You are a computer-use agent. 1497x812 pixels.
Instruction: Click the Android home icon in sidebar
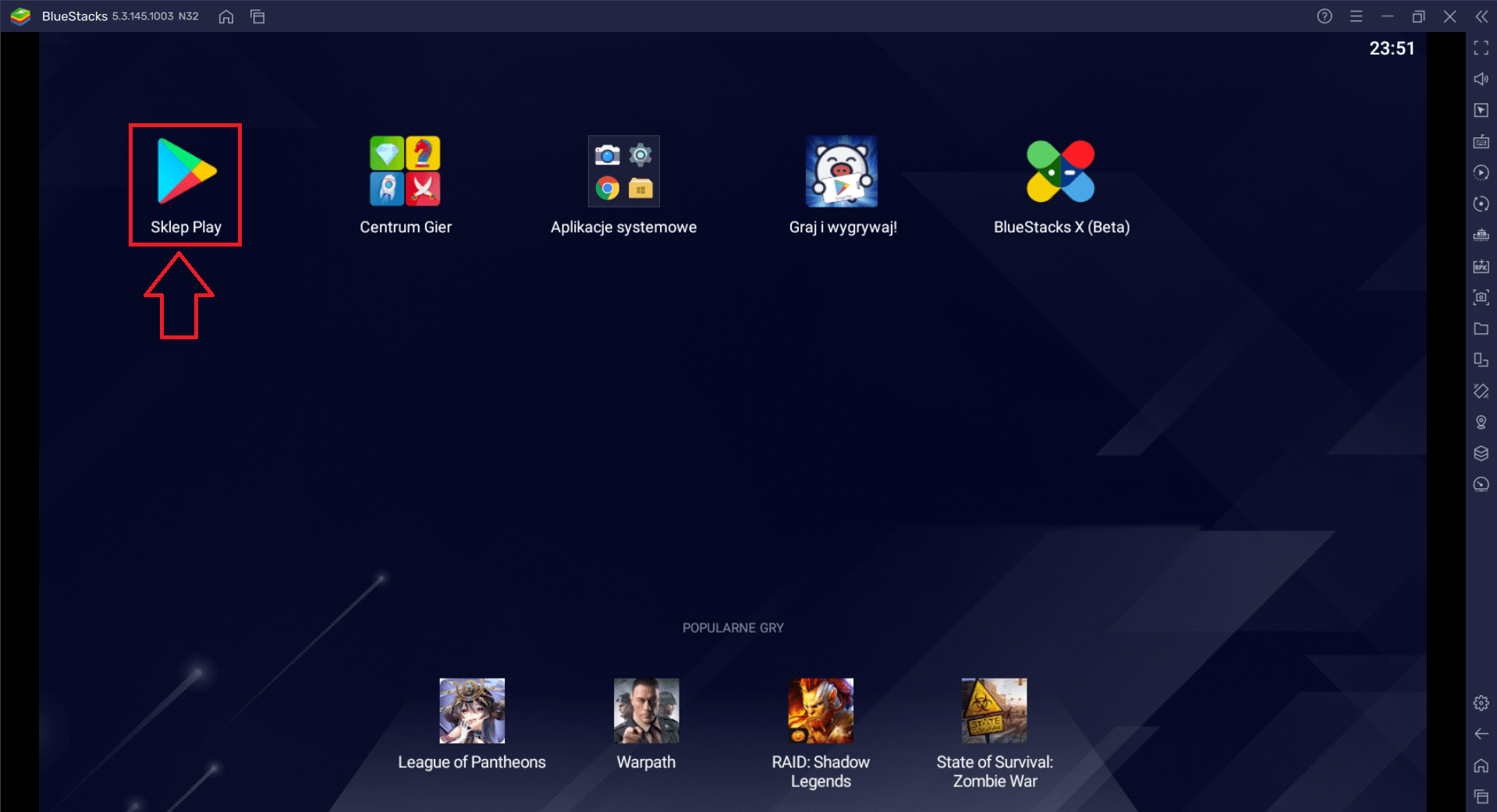(x=1481, y=765)
